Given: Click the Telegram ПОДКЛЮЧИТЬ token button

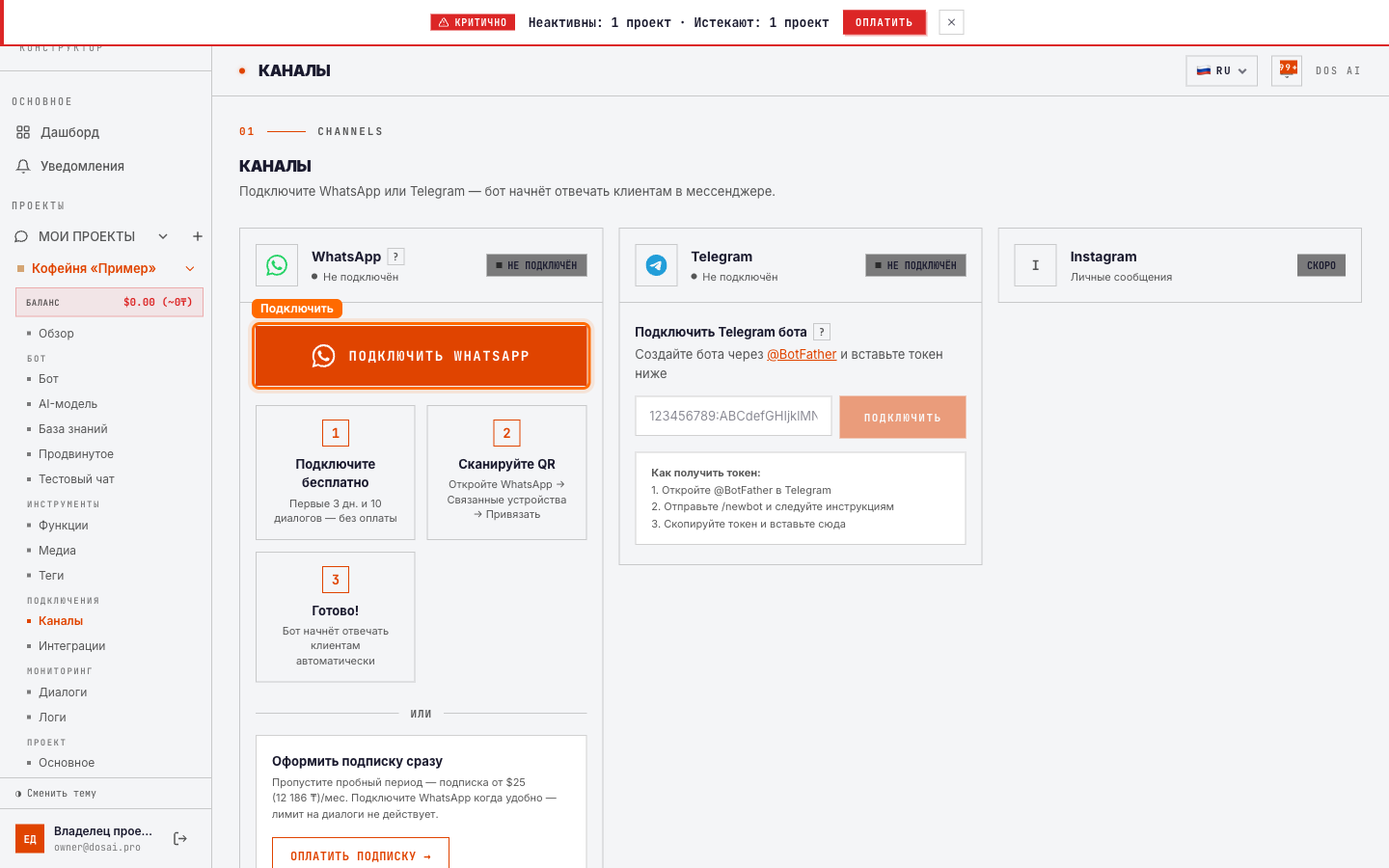Looking at the screenshot, I should click(x=902, y=417).
